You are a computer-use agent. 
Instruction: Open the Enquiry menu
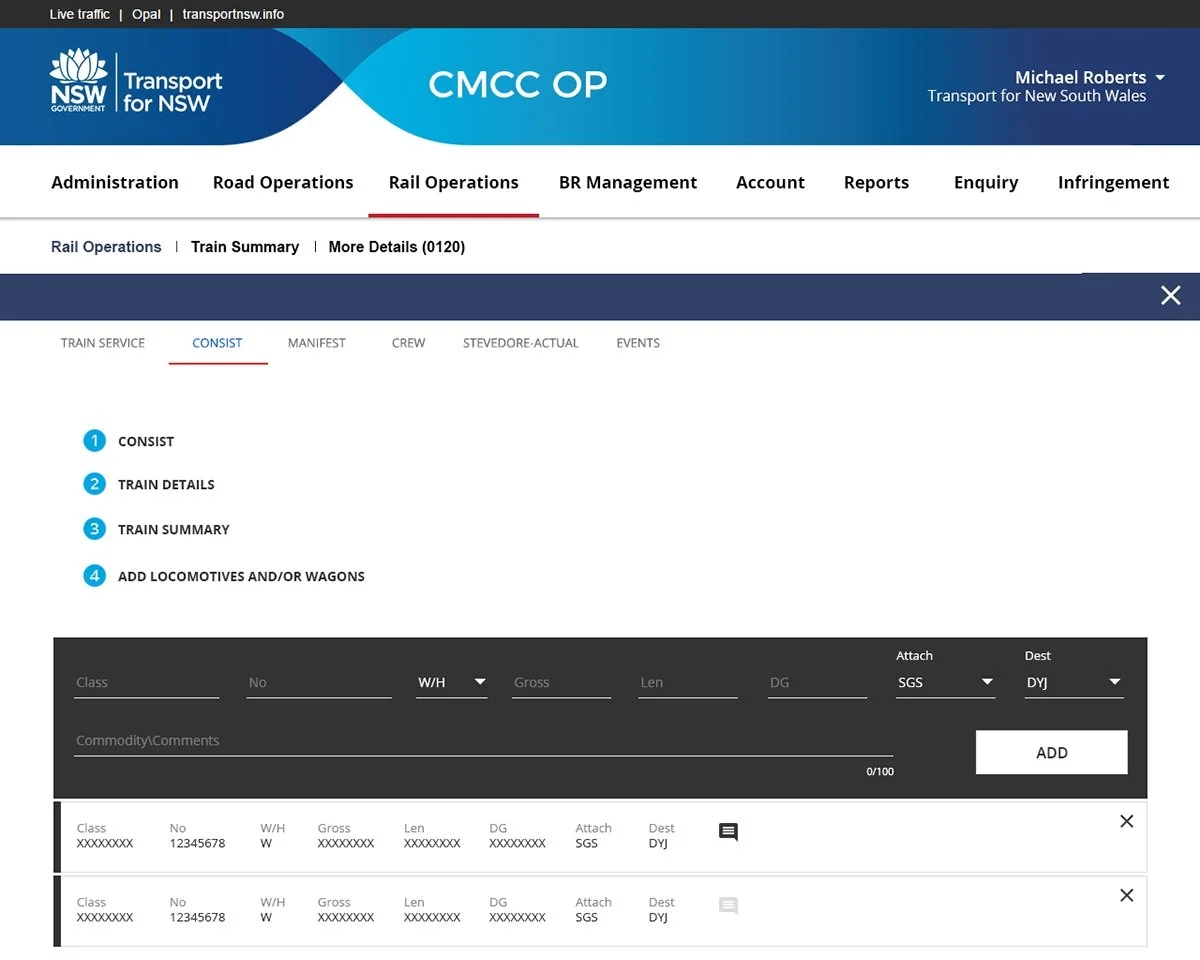[986, 182]
